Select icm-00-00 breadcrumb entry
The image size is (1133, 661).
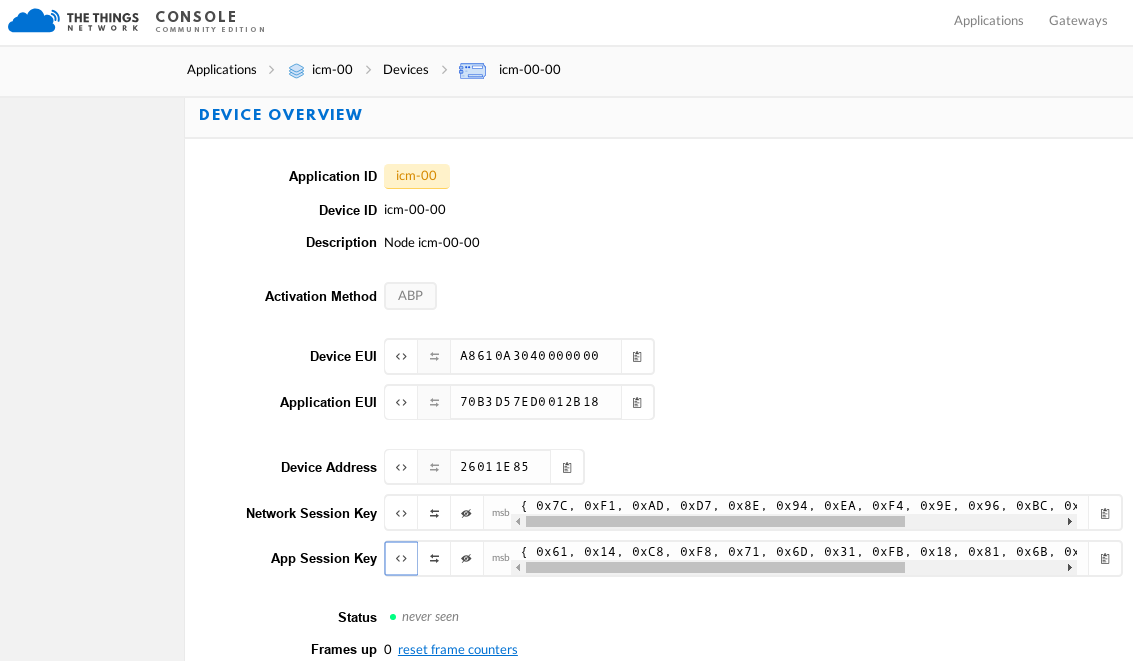click(x=529, y=69)
